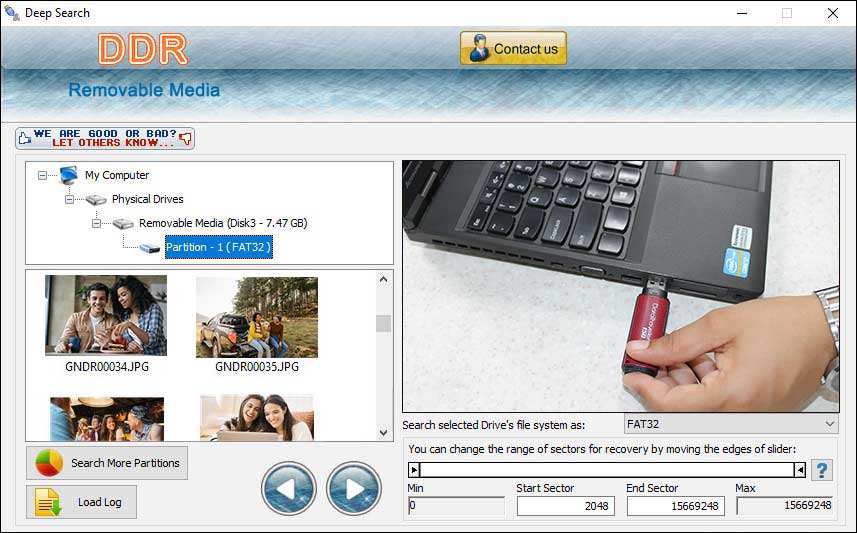
Task: Select the two women with laptop thumbnail
Action: [x=257, y=418]
